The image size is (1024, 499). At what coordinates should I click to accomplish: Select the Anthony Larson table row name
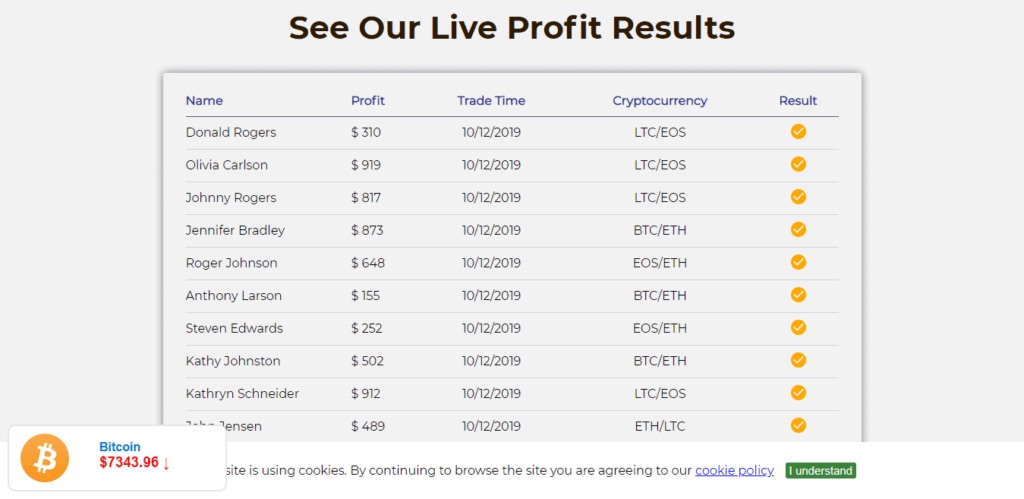[234, 296]
